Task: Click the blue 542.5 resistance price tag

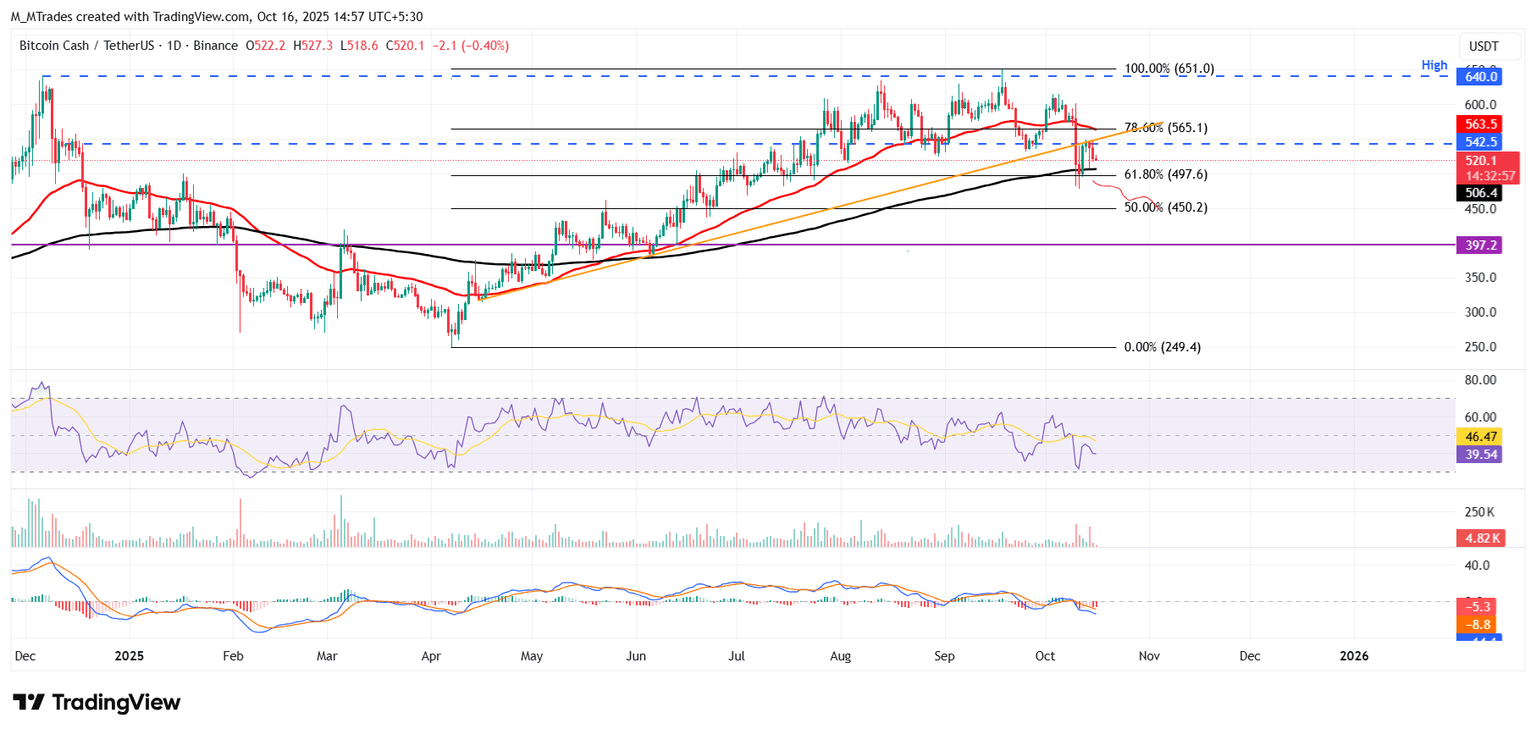Action: click(x=1480, y=143)
